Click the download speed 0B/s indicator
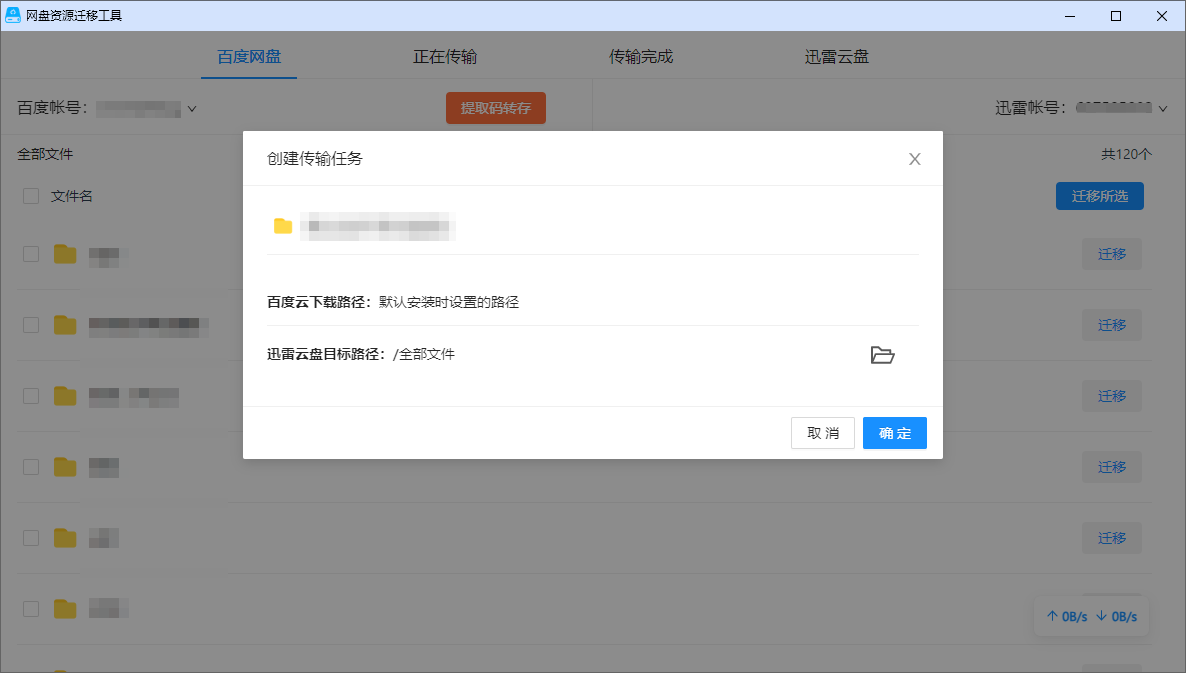1186x673 pixels. [x=1116, y=617]
